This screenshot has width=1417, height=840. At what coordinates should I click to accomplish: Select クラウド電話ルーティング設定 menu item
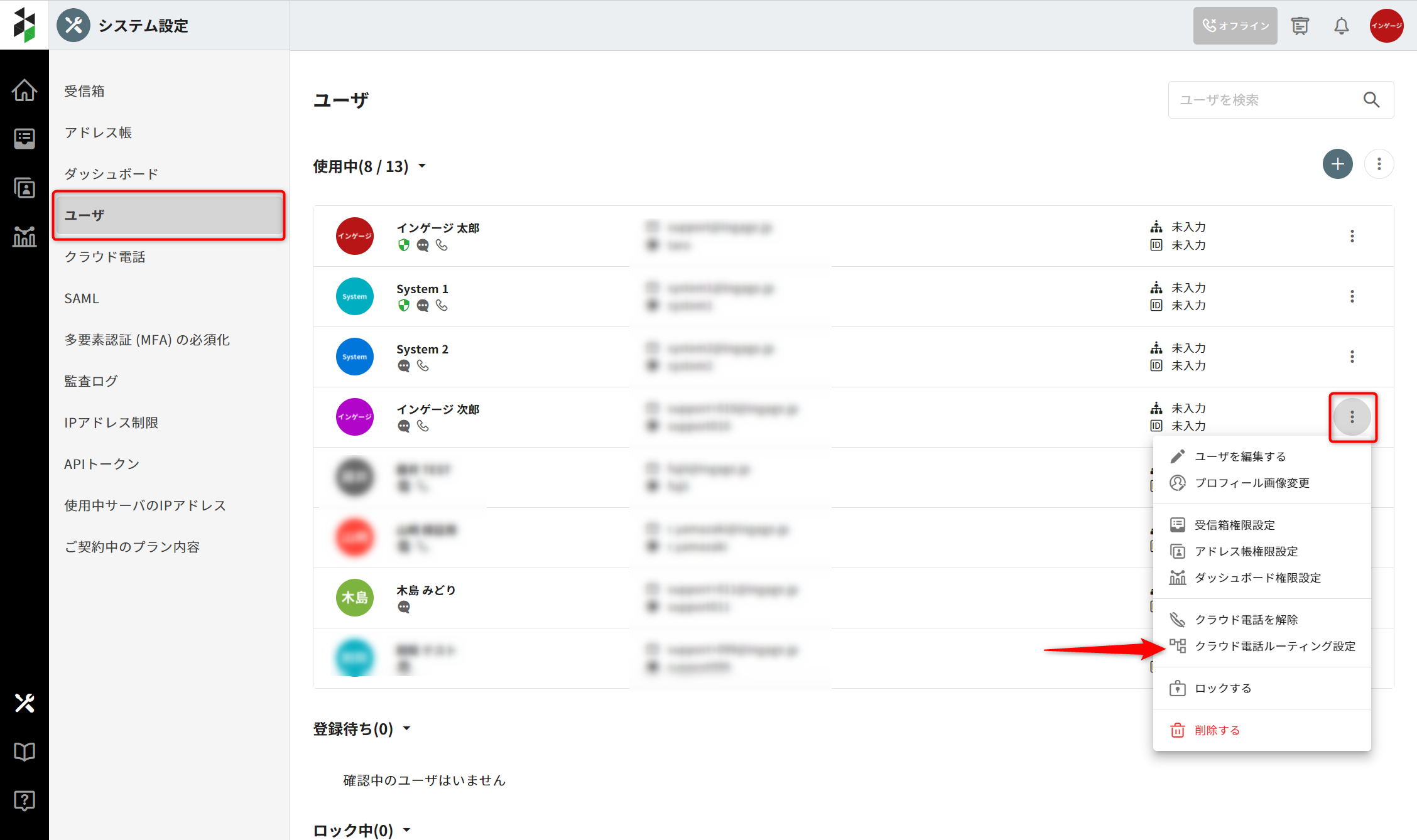pos(1274,646)
